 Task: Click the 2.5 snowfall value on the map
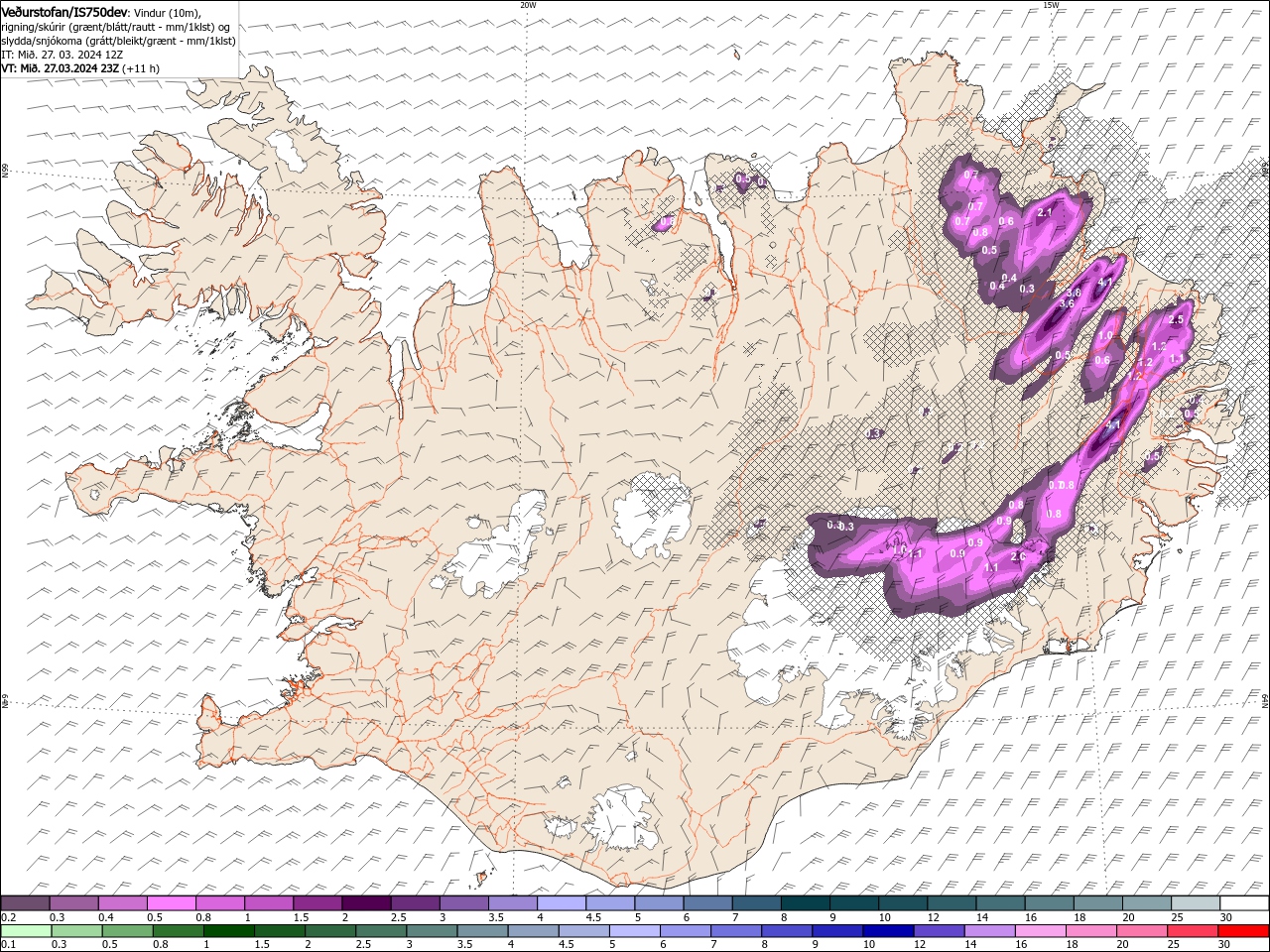[x=1177, y=319]
